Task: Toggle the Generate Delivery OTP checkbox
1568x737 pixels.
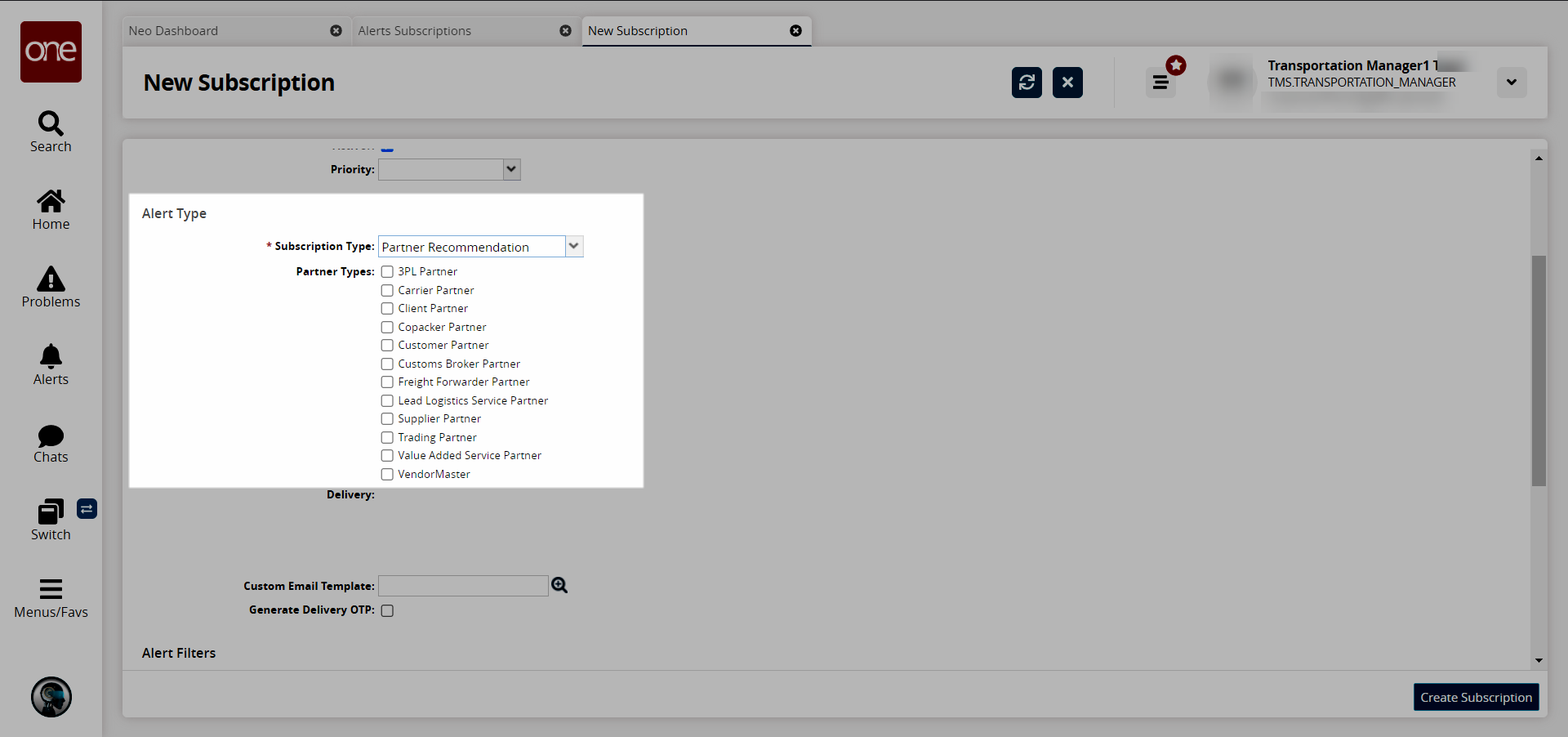Action: pos(387,610)
